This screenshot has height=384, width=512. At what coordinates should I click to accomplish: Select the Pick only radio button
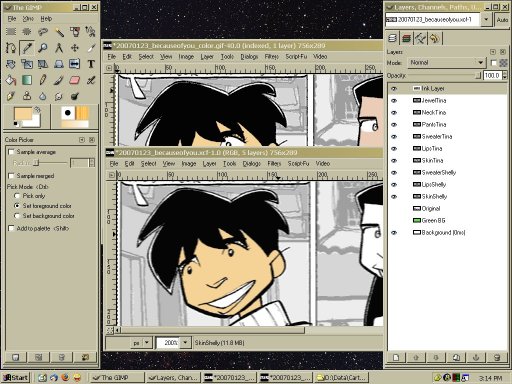coord(17,196)
